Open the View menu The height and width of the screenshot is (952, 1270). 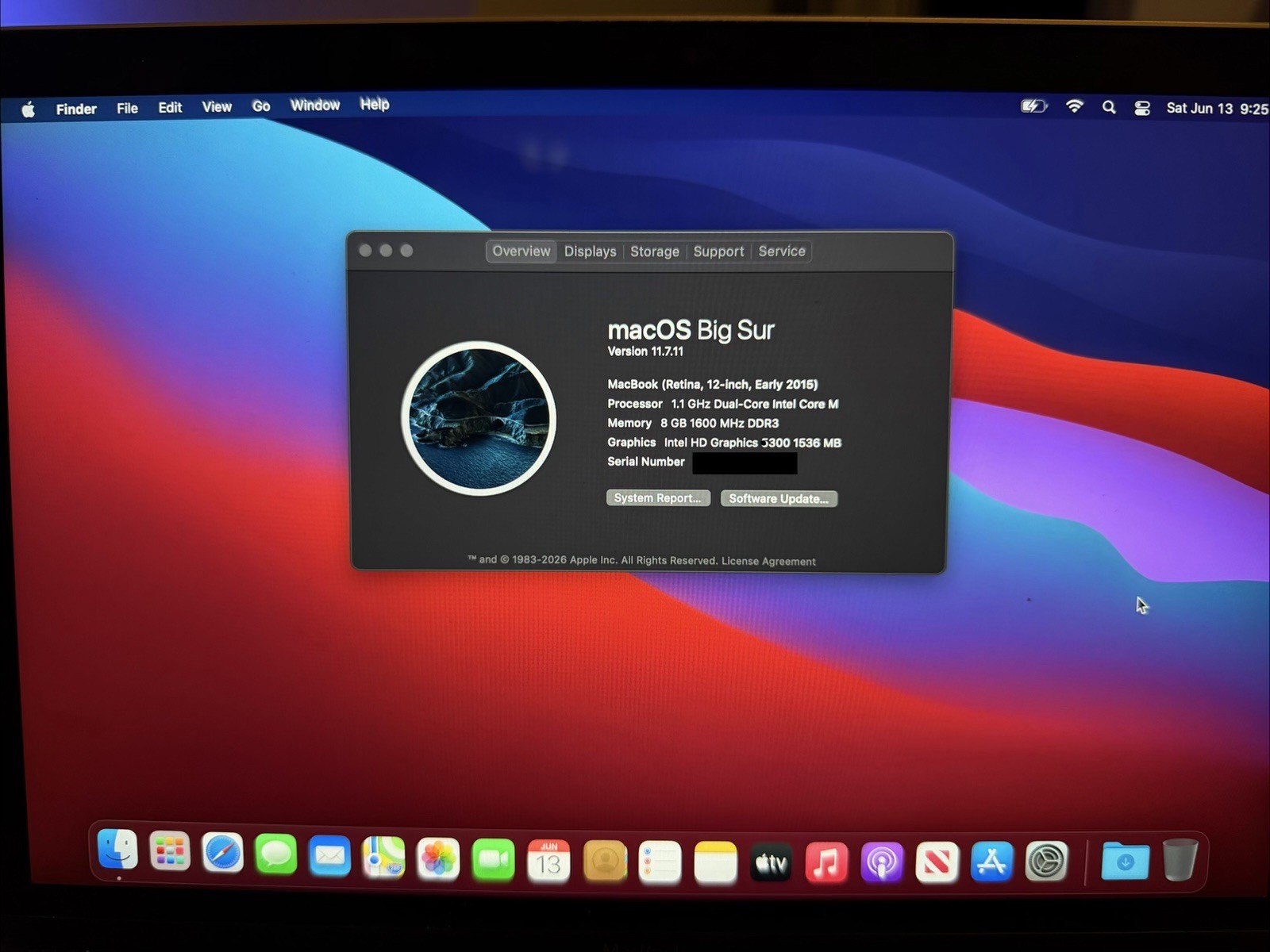pos(217,106)
